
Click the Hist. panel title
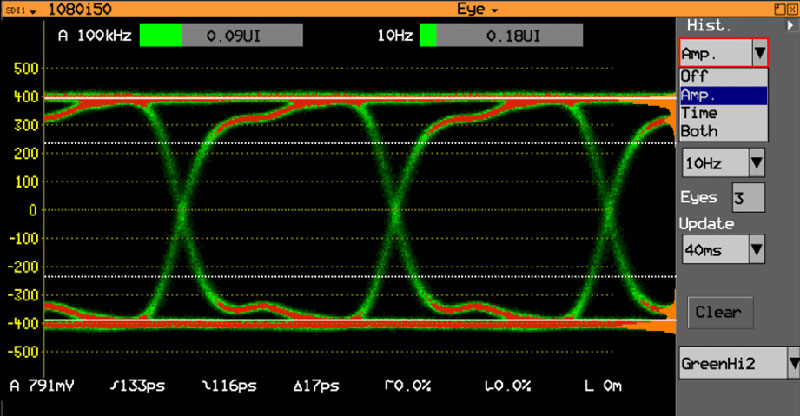click(709, 25)
